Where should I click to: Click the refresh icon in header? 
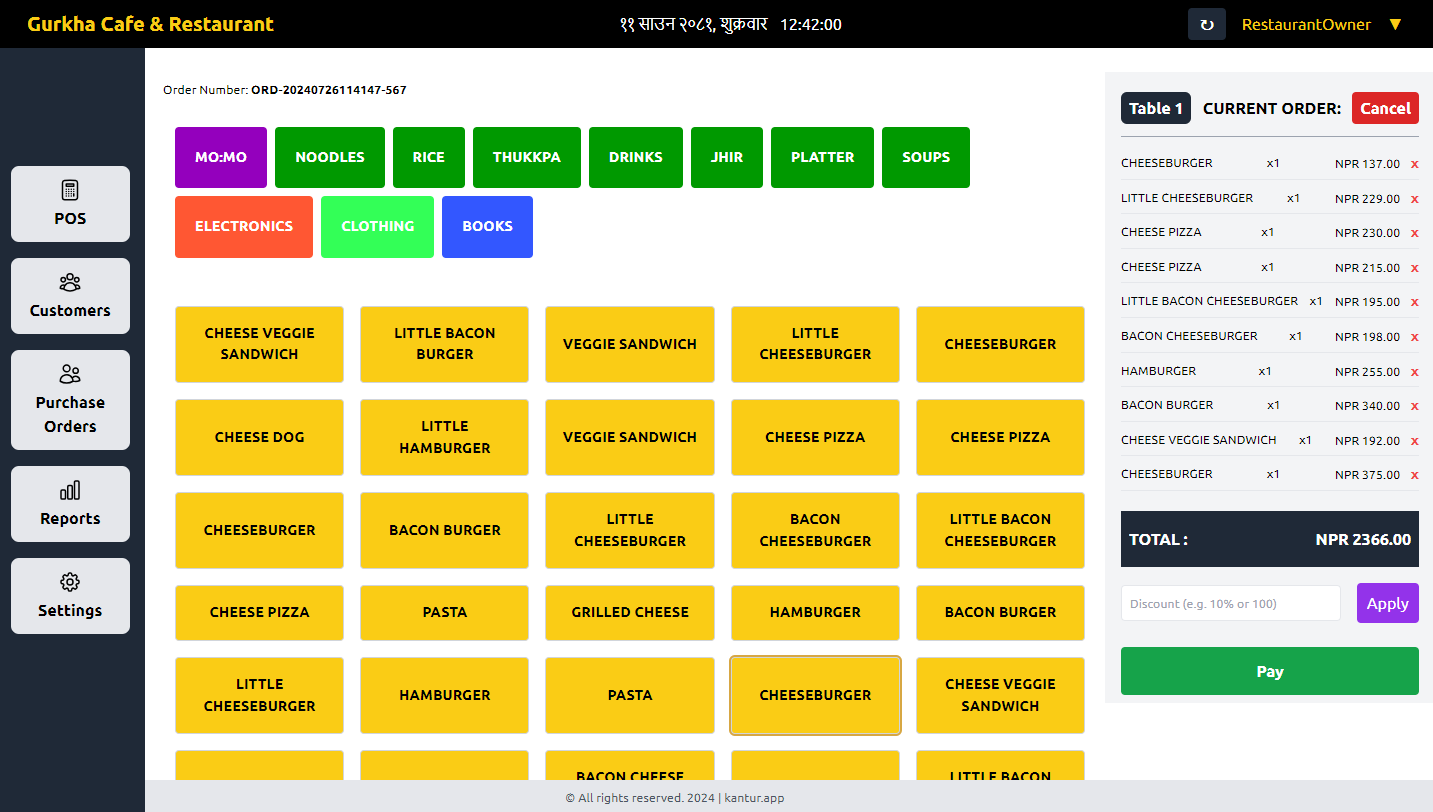pos(1207,24)
